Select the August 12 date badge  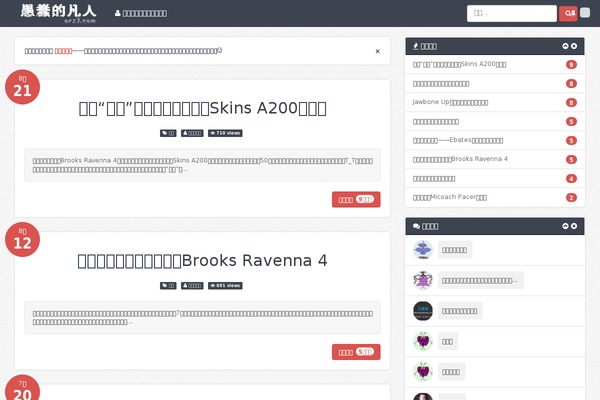(23, 239)
